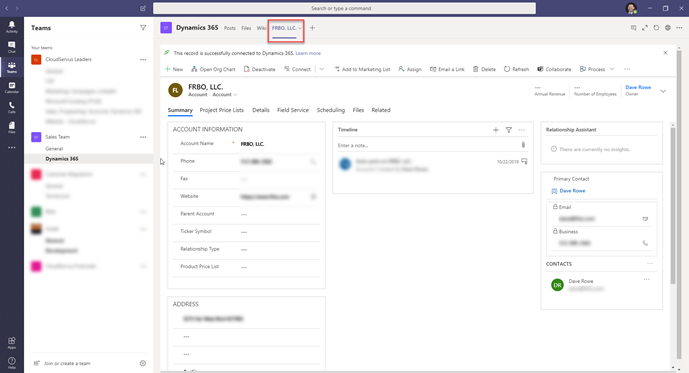Open more options for CloudServus Leaders team
This screenshot has height=373, width=689.
click(x=143, y=59)
